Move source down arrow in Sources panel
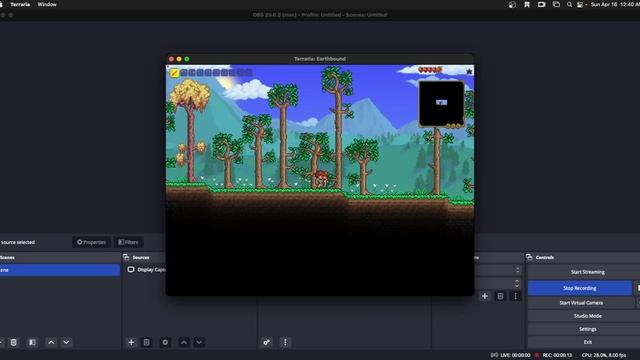This screenshot has height=360, width=640. (x=199, y=342)
